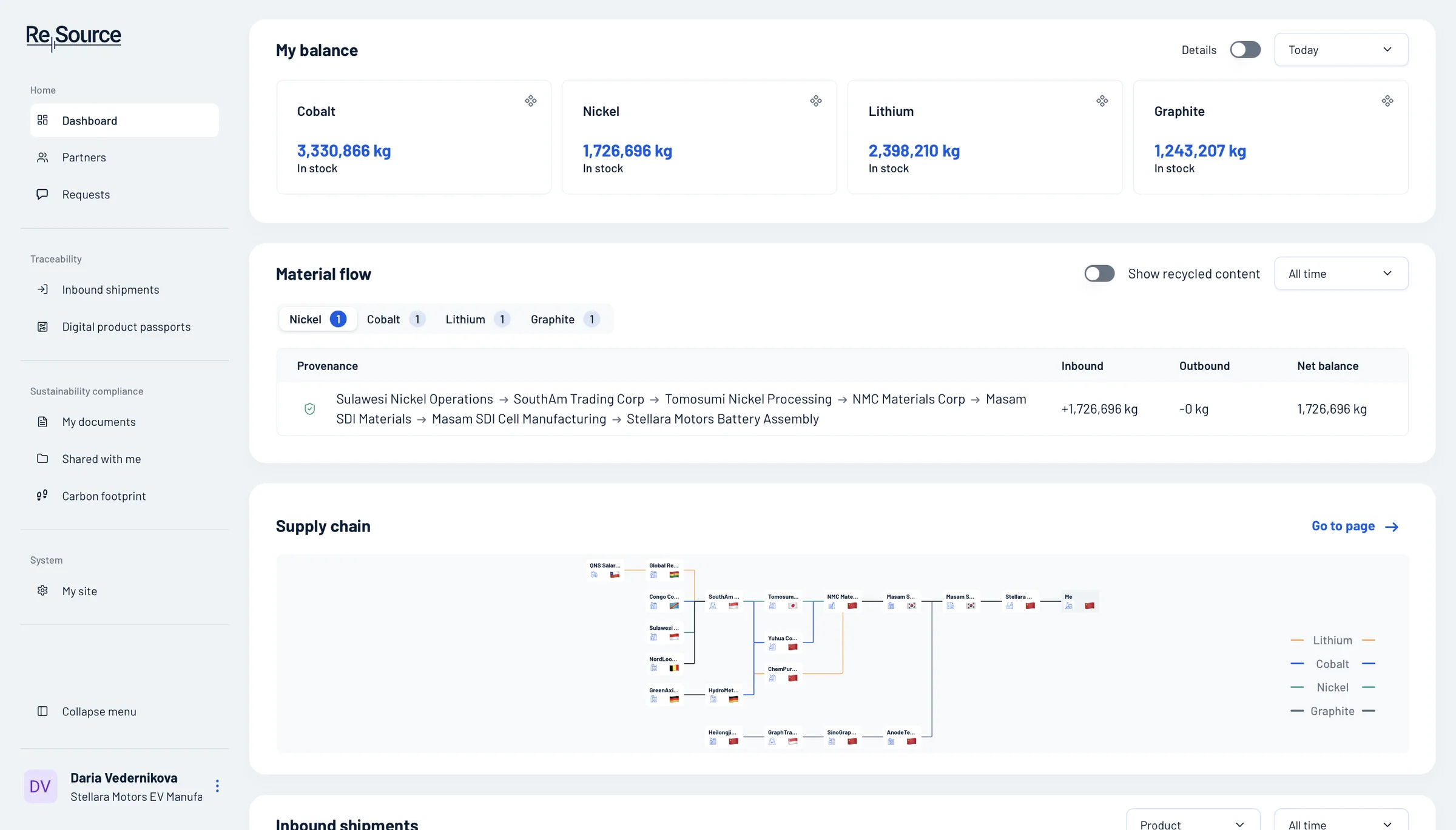Open Carbon footprint footprints icon

pos(42,496)
